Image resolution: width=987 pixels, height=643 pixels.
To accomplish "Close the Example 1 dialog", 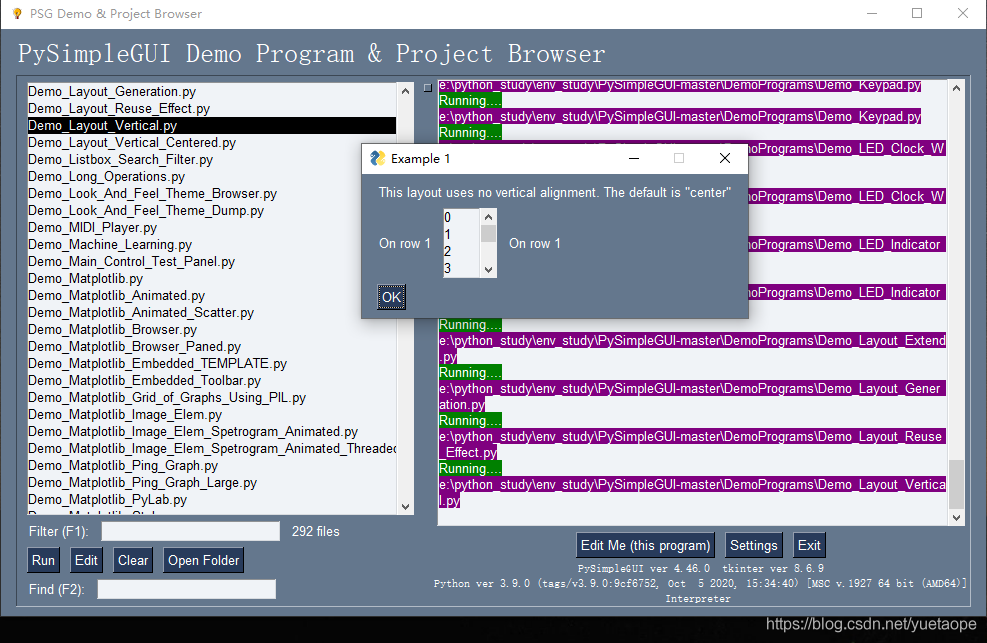I will [x=725, y=159].
